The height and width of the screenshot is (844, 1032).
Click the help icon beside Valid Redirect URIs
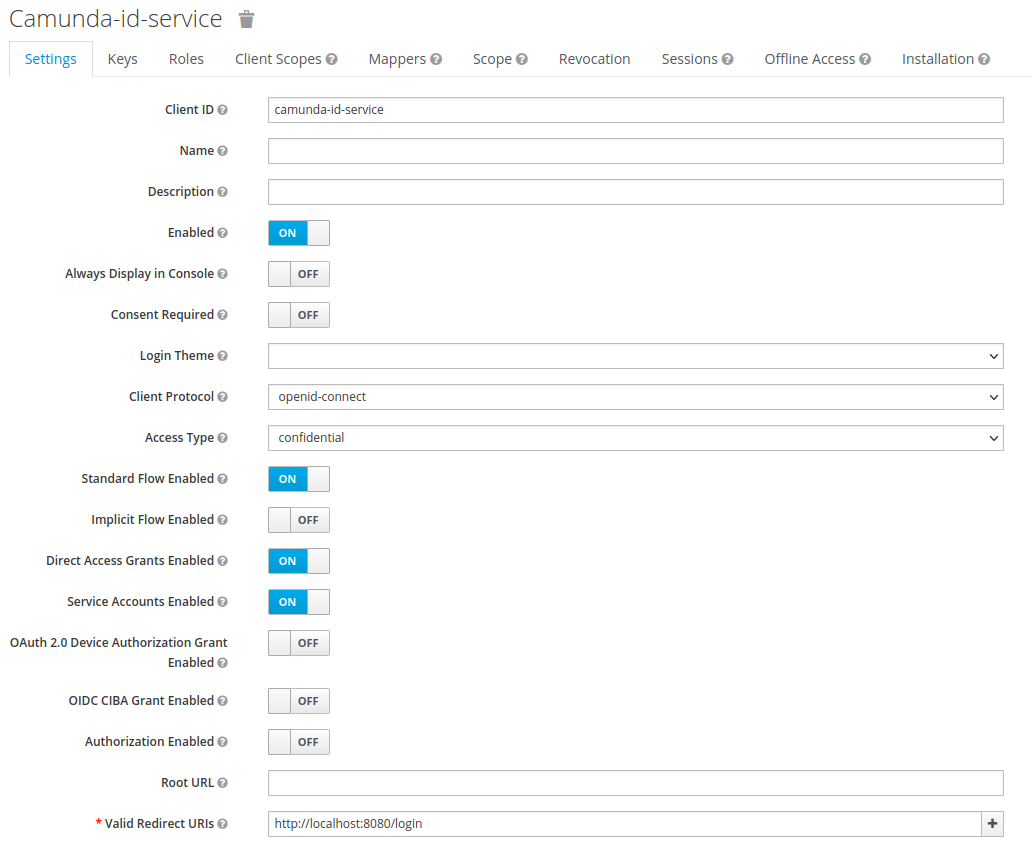point(222,824)
